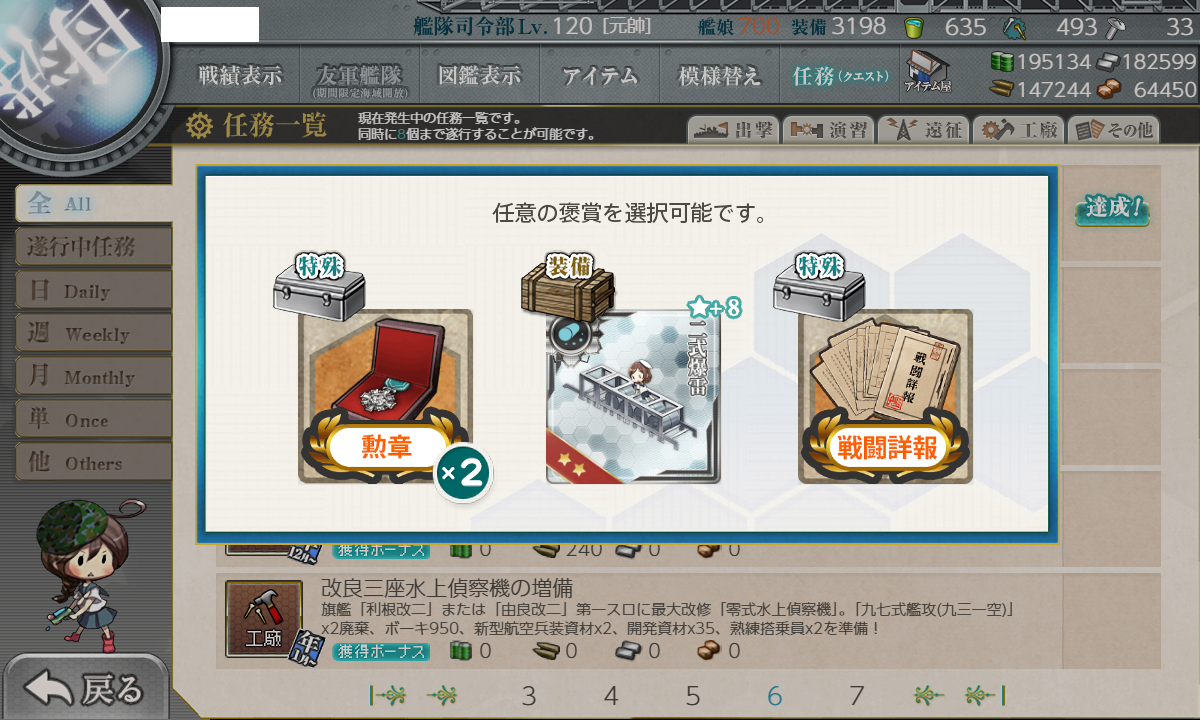Open the アイテム屋 shop icon
Screen dimensions: 1200x720
click(x=927, y=71)
